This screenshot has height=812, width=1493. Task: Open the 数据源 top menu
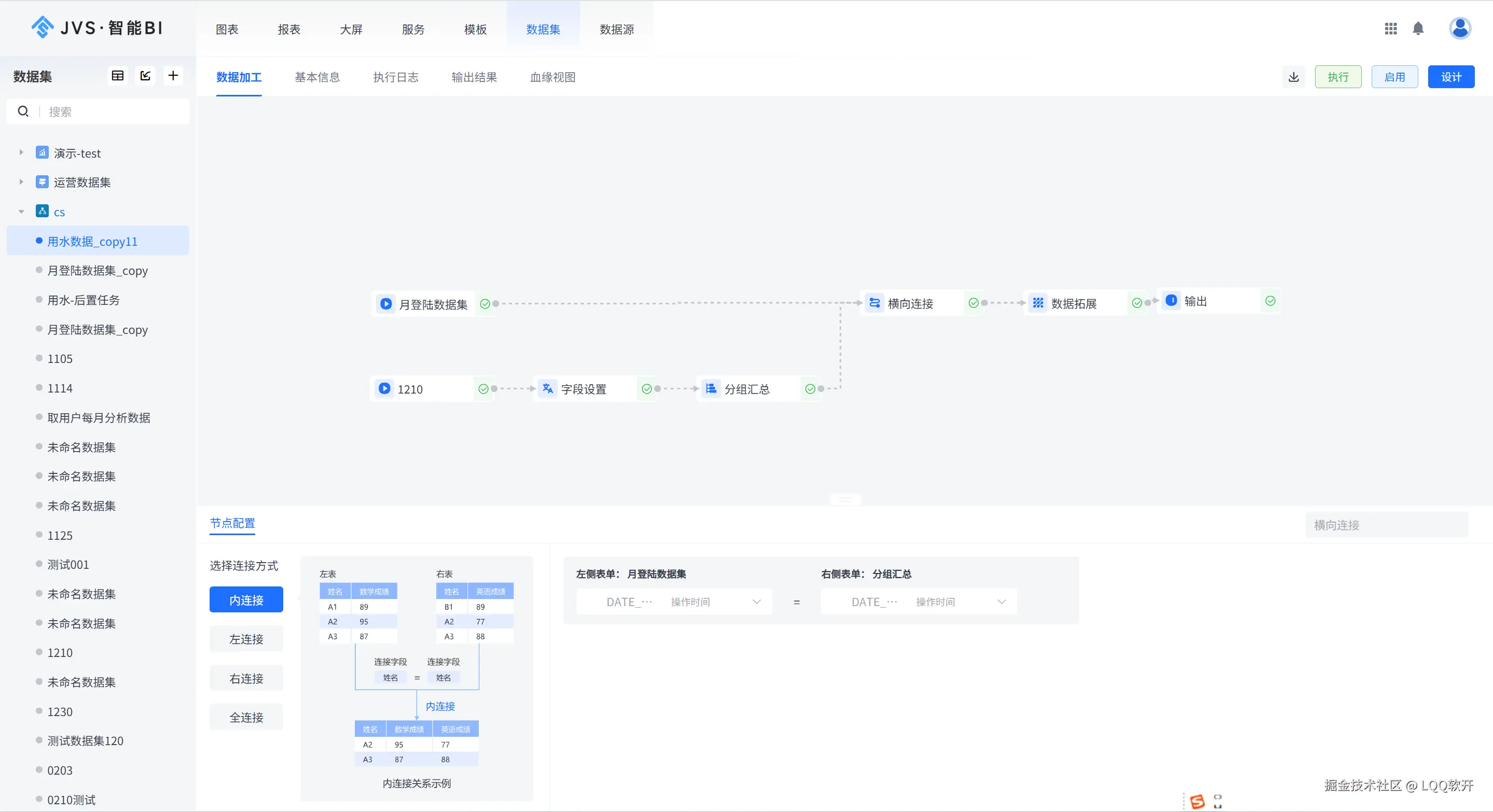pos(616,30)
